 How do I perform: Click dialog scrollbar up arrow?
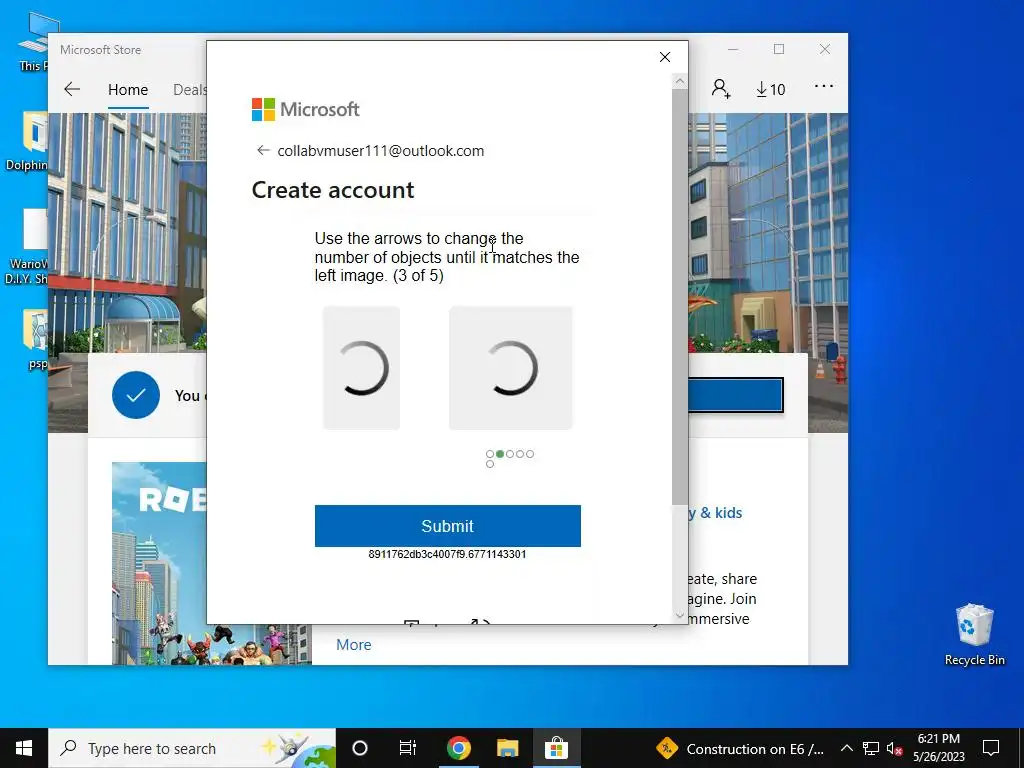coord(680,81)
